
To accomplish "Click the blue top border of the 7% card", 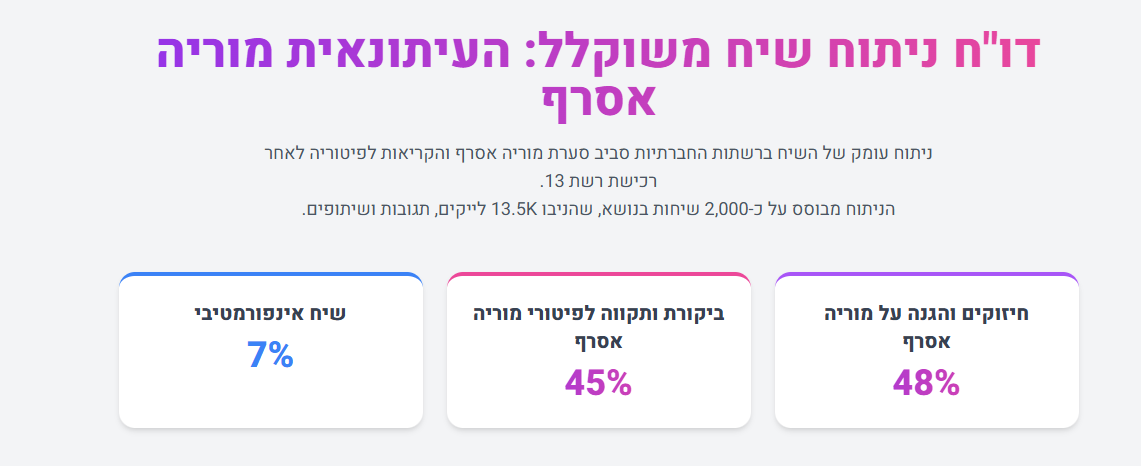I will pos(270,274).
